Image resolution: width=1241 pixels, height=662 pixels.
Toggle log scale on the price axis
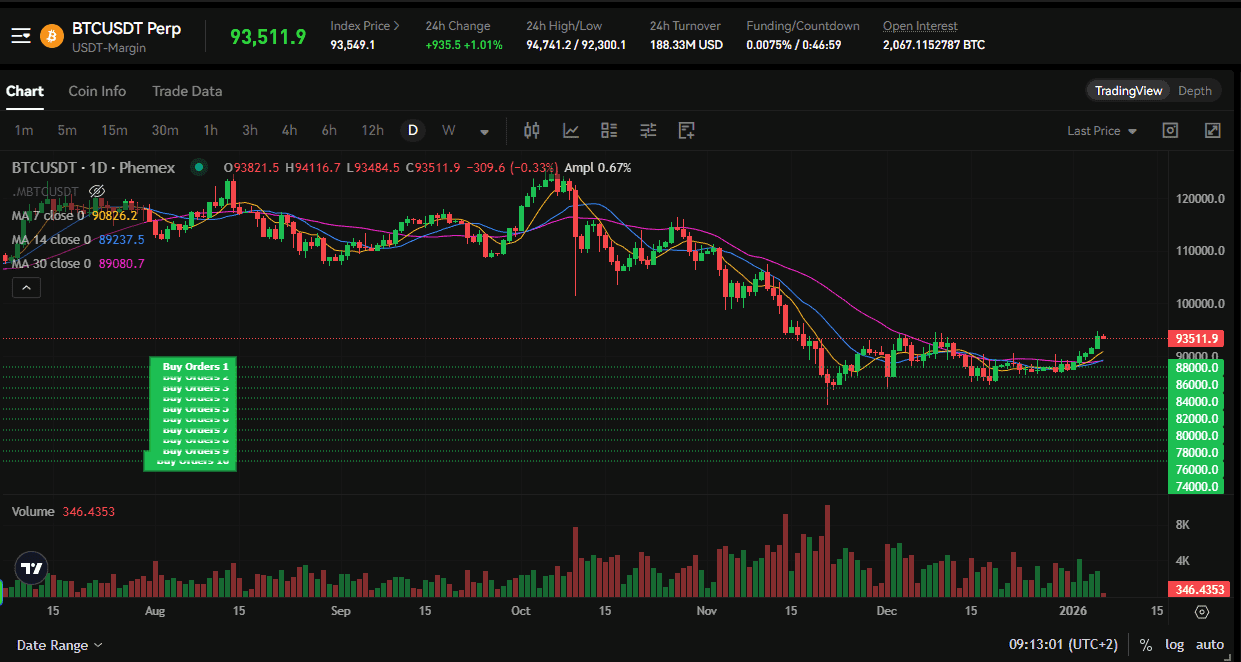point(1174,645)
